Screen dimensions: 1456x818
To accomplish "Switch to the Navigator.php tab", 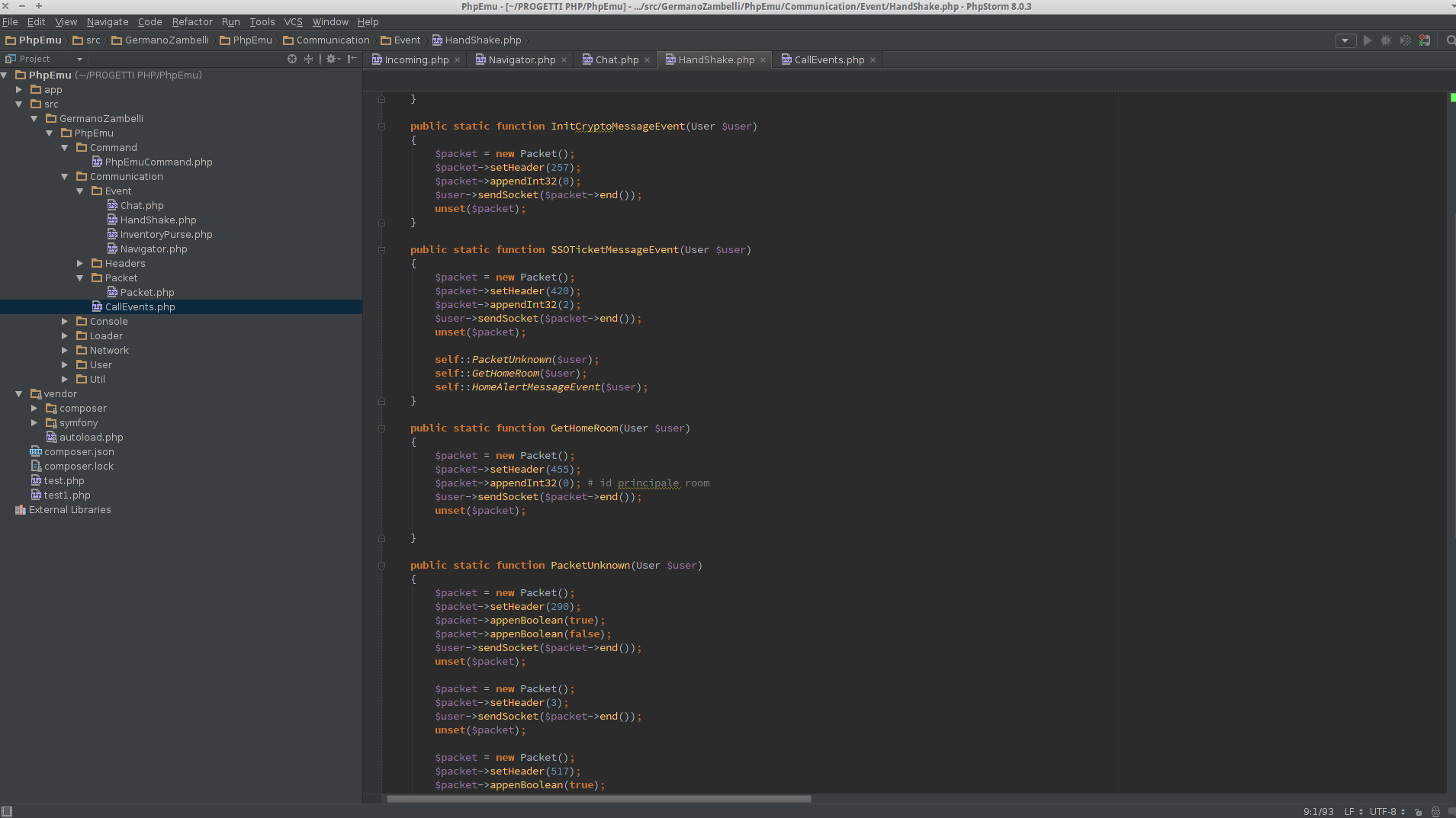I will pos(522,60).
